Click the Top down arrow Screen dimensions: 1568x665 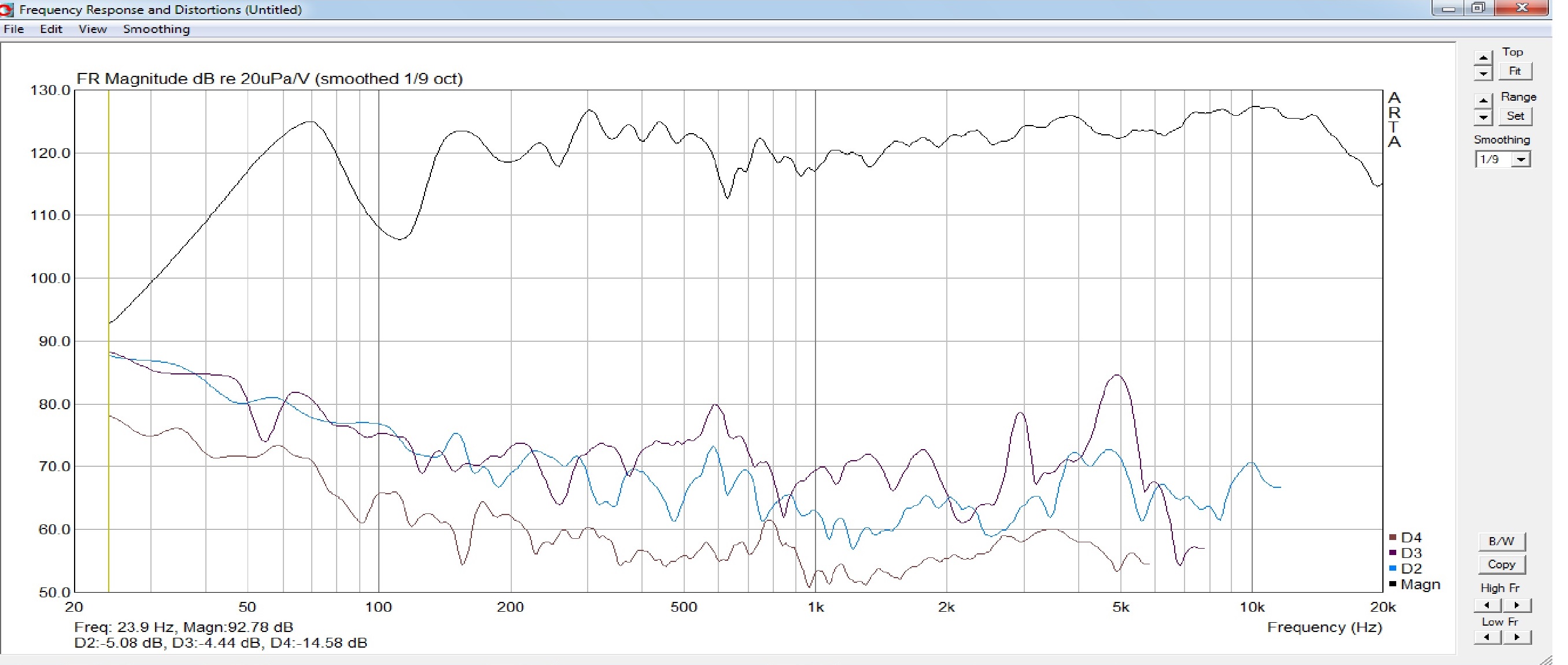1483,74
